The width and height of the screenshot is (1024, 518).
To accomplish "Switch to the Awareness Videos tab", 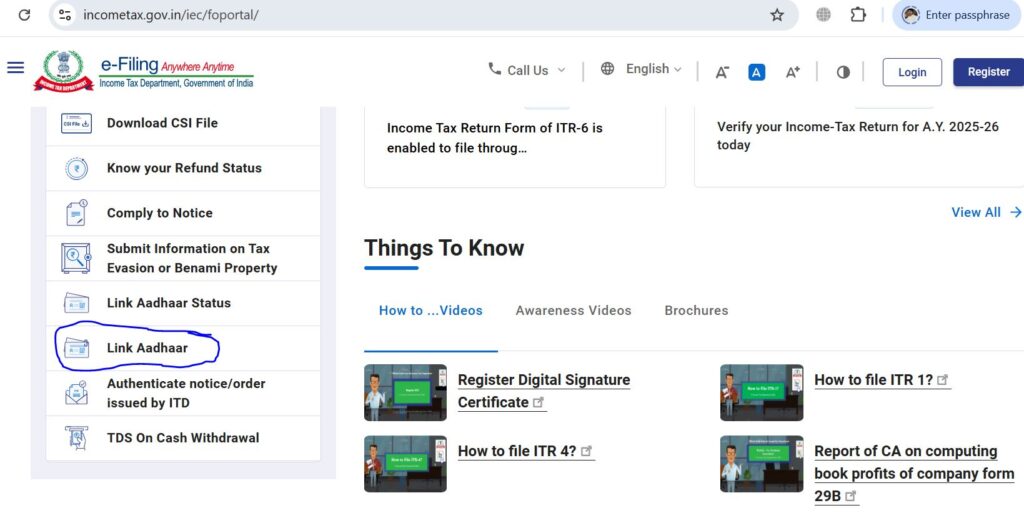I will point(573,311).
